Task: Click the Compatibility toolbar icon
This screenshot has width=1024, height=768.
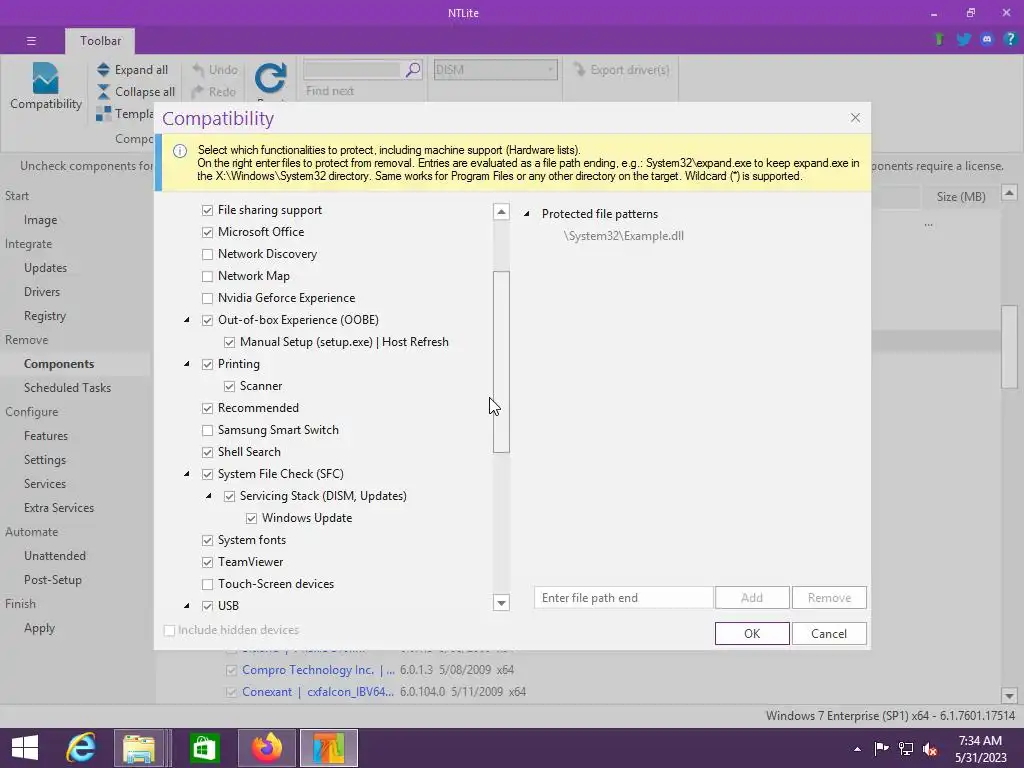Action: (45, 78)
